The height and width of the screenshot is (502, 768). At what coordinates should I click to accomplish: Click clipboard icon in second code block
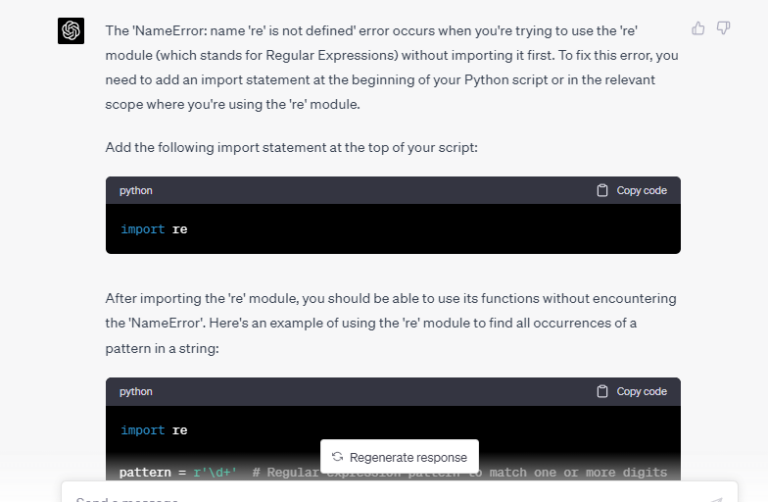pos(602,391)
